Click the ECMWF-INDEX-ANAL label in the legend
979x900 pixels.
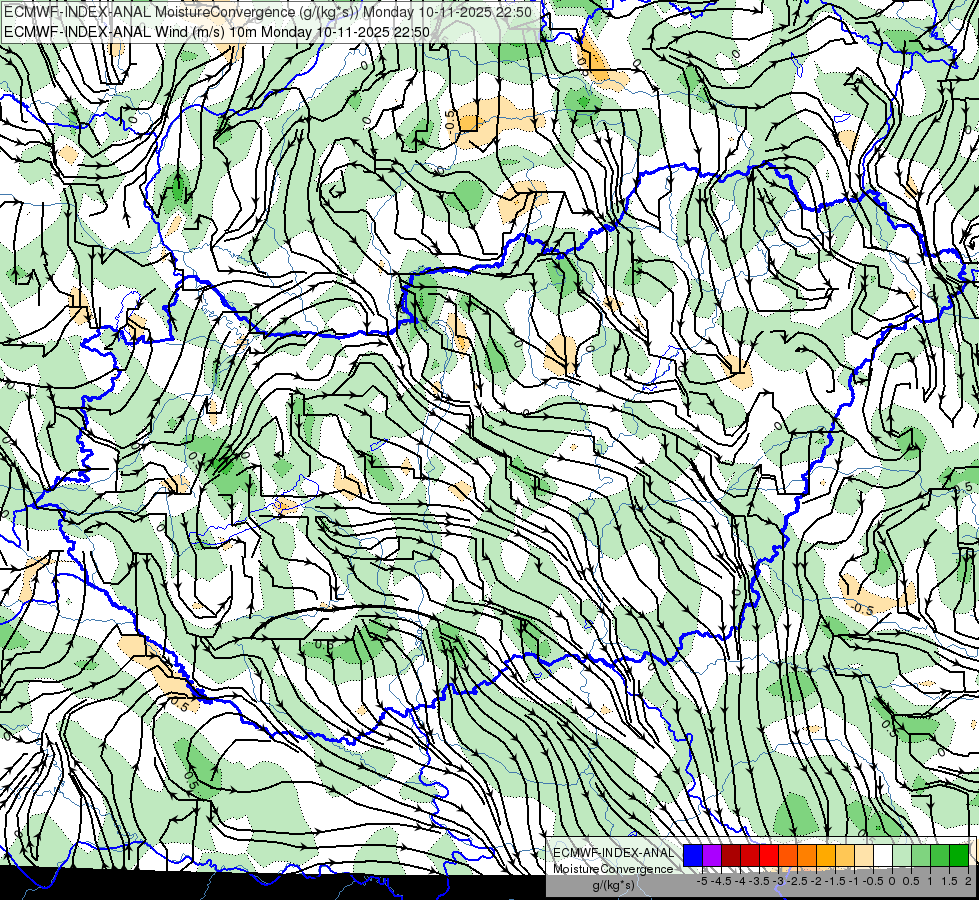(x=614, y=853)
